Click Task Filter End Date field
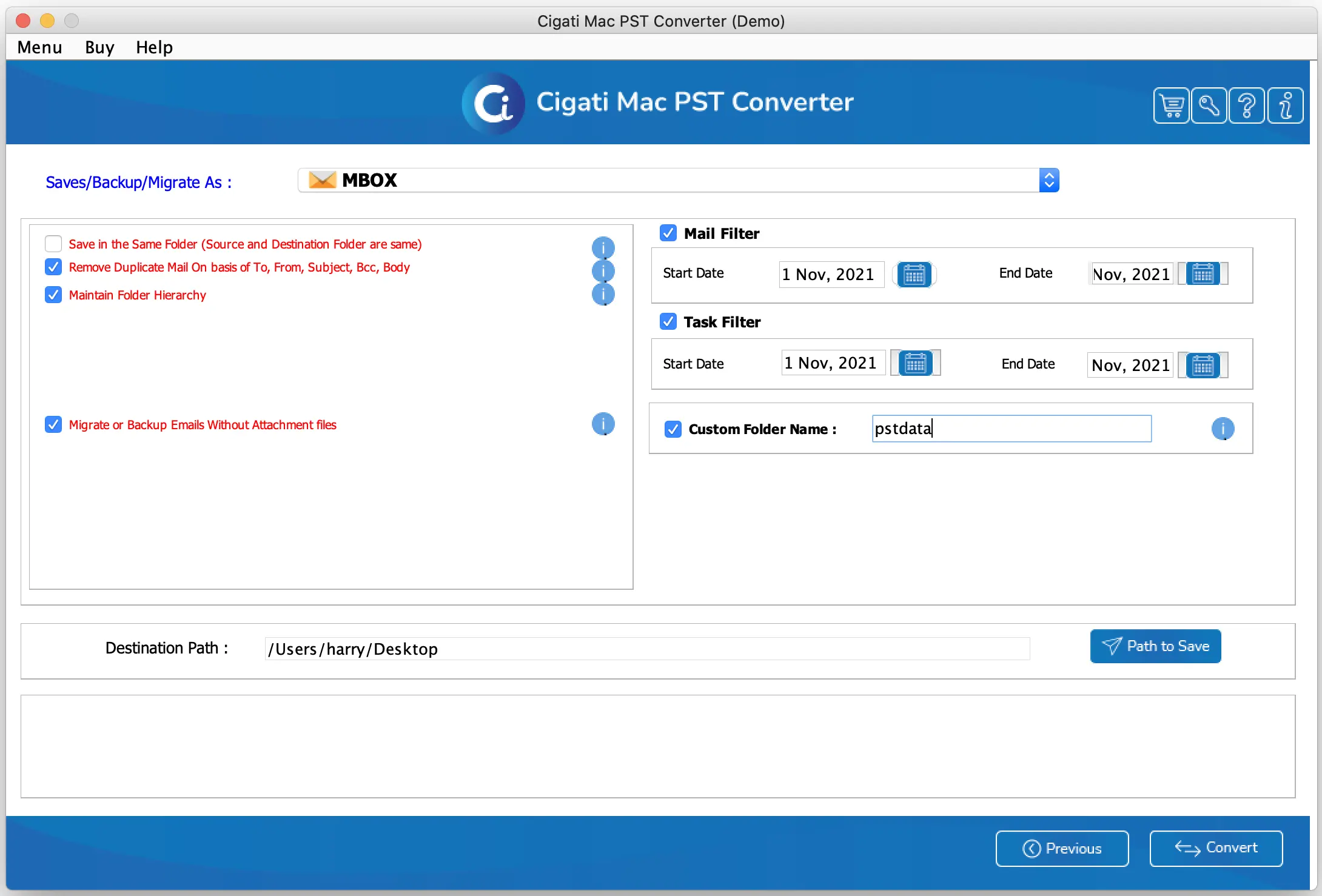Viewport: 1322px width, 896px height. (x=1130, y=365)
